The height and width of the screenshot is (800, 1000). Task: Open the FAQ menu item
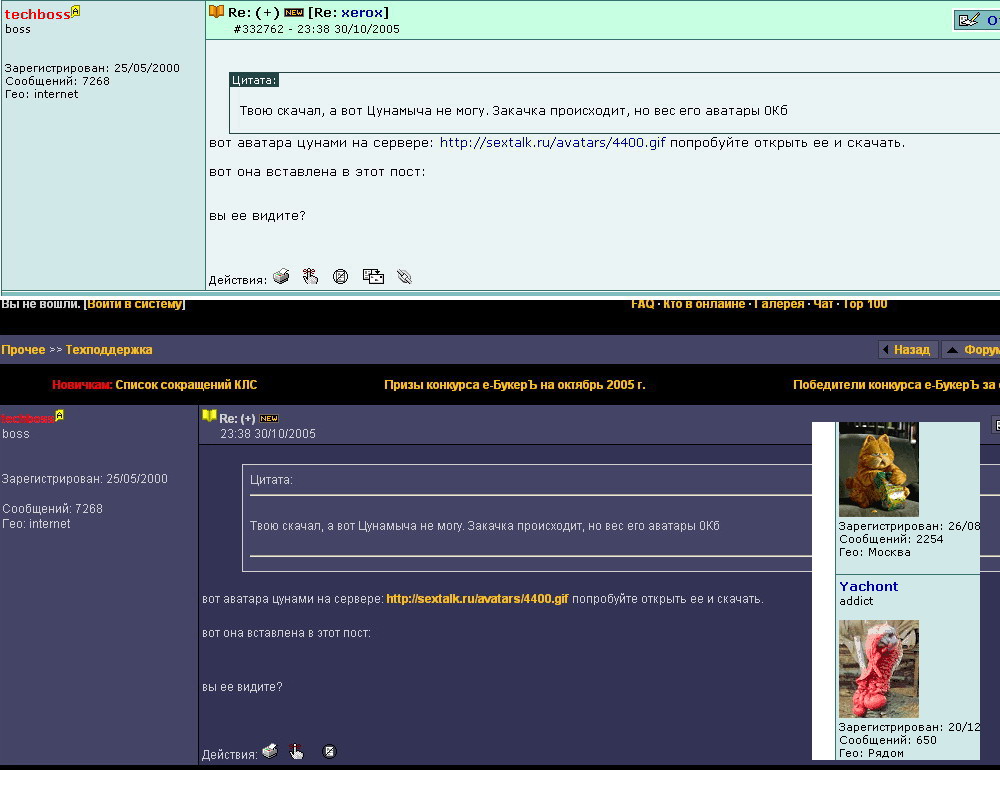642,304
